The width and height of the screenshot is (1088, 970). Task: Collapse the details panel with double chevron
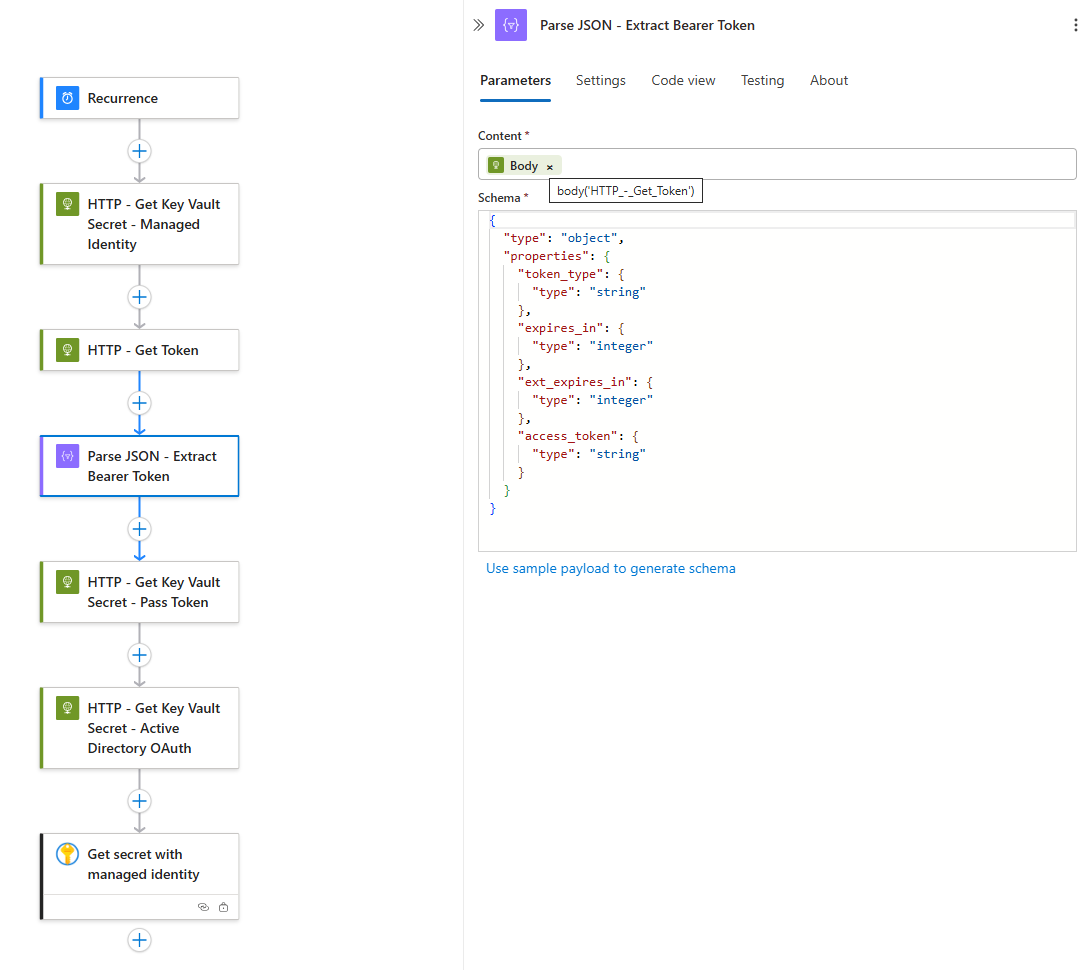tap(479, 26)
